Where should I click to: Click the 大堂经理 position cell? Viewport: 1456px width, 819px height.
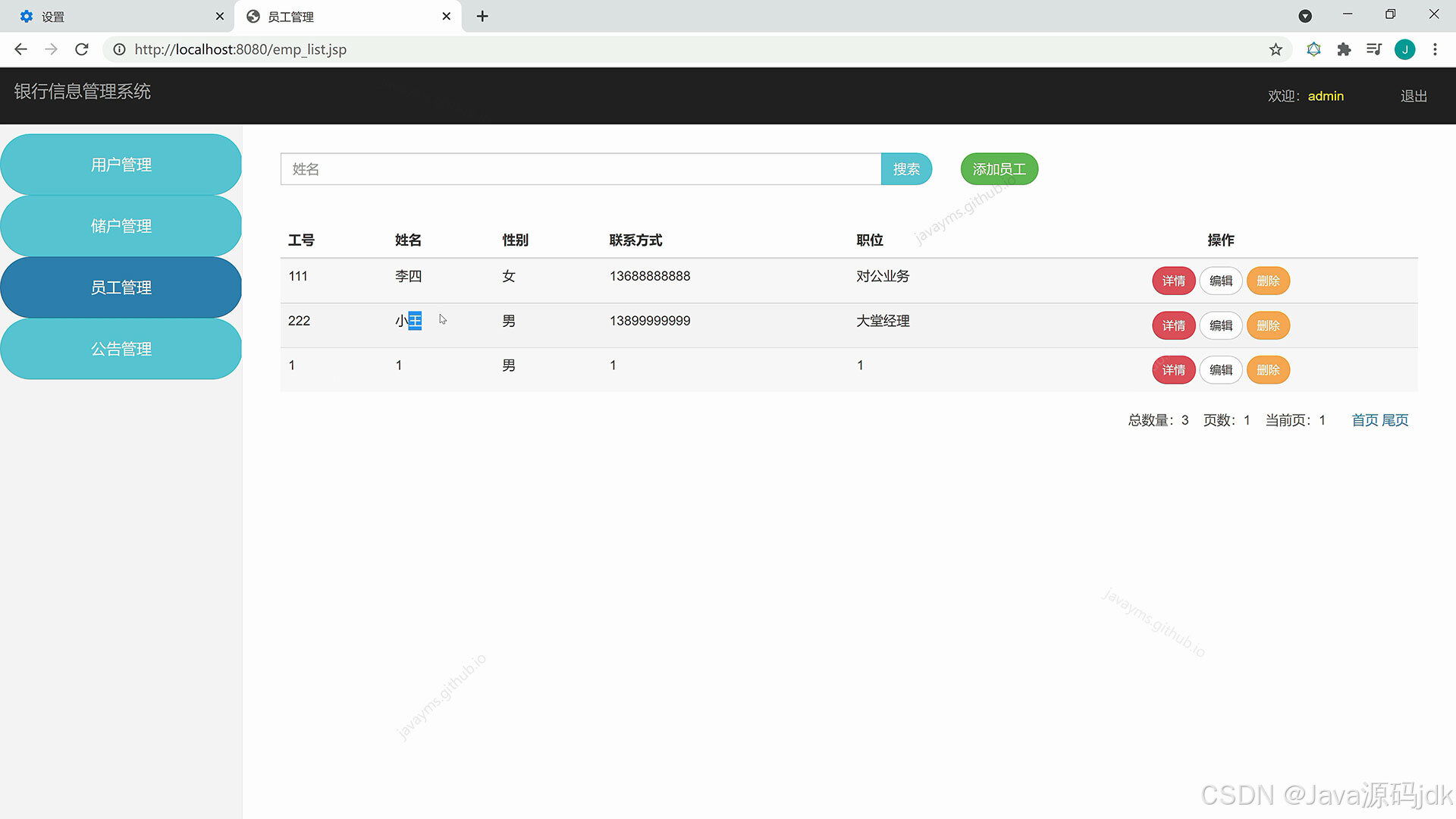[x=883, y=321]
